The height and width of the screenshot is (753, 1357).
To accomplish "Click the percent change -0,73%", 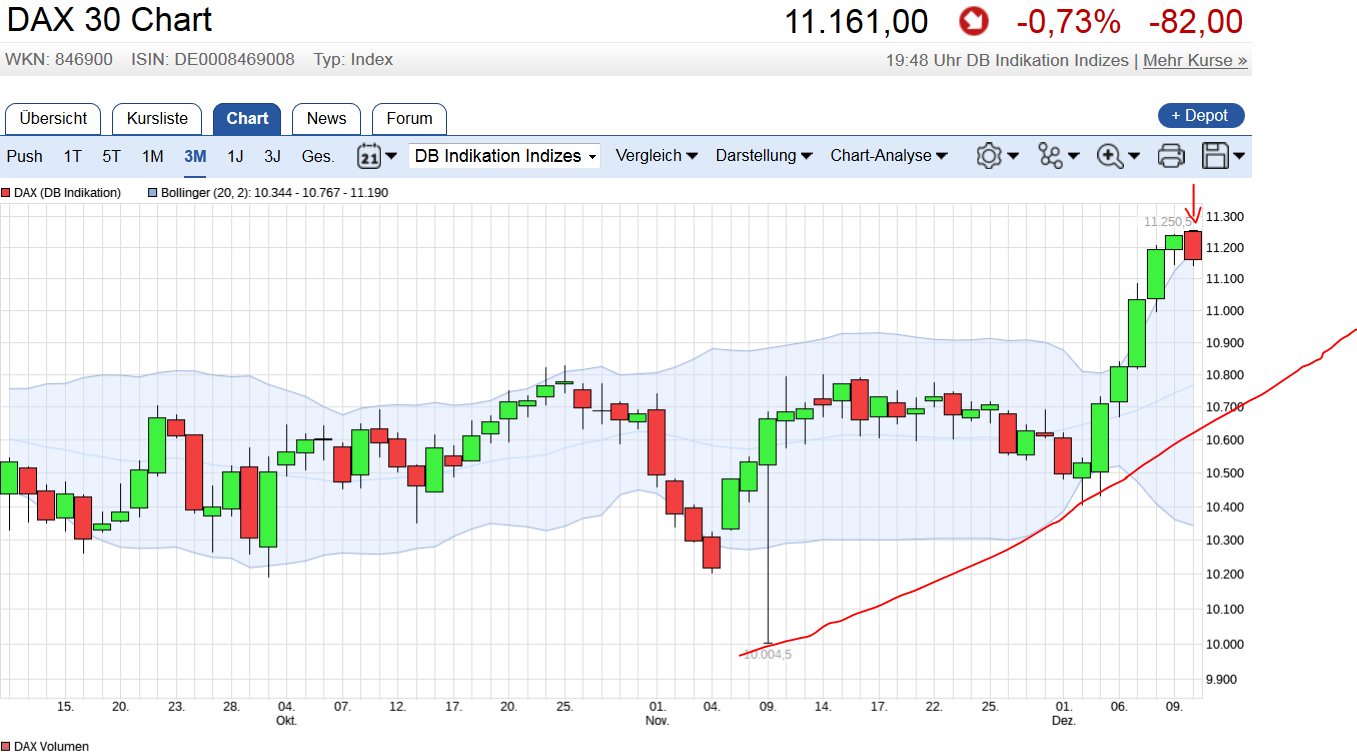I will [1068, 21].
